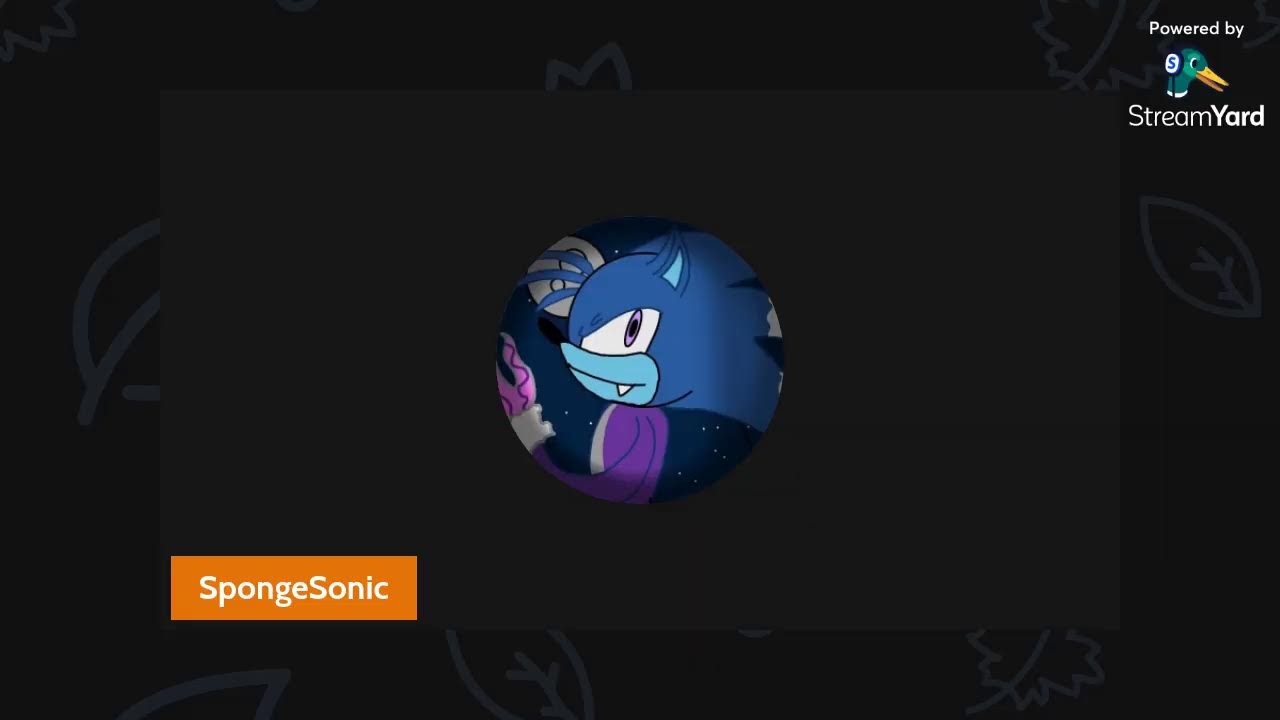Click the circular hedgehog avatar
Screen dimensions: 1280x720
pos(640,360)
